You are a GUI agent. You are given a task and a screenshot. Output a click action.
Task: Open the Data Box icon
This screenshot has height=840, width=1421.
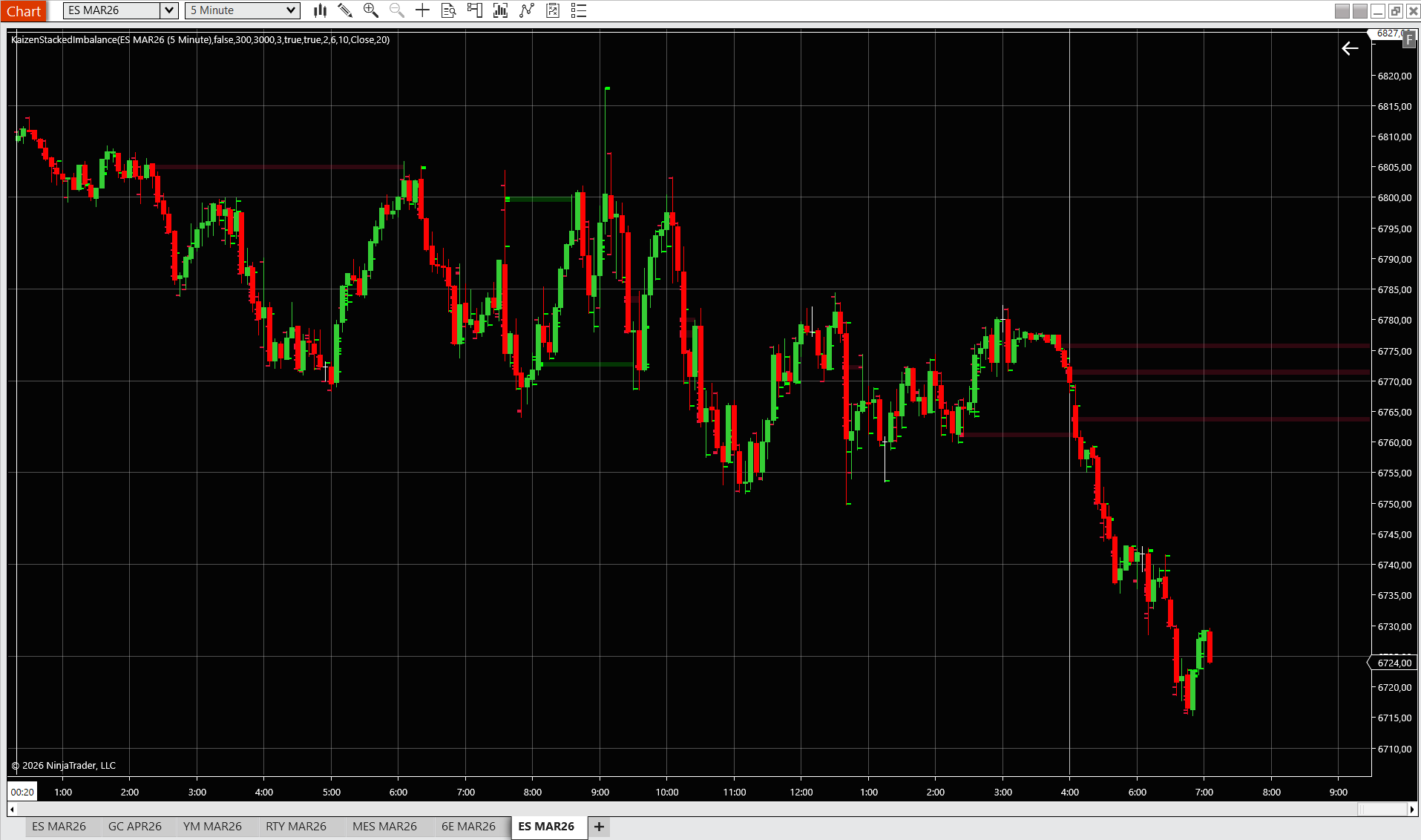click(448, 10)
